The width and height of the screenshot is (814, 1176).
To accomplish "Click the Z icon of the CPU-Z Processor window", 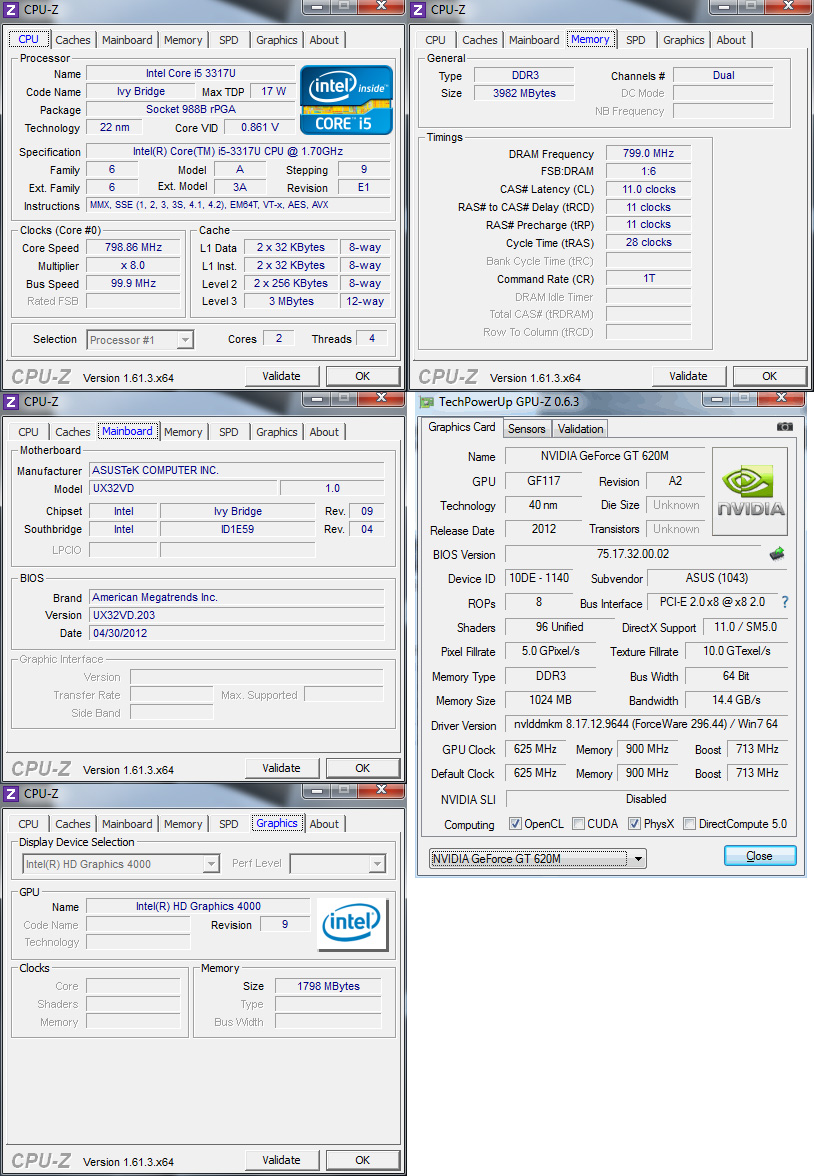I will click(x=11, y=10).
